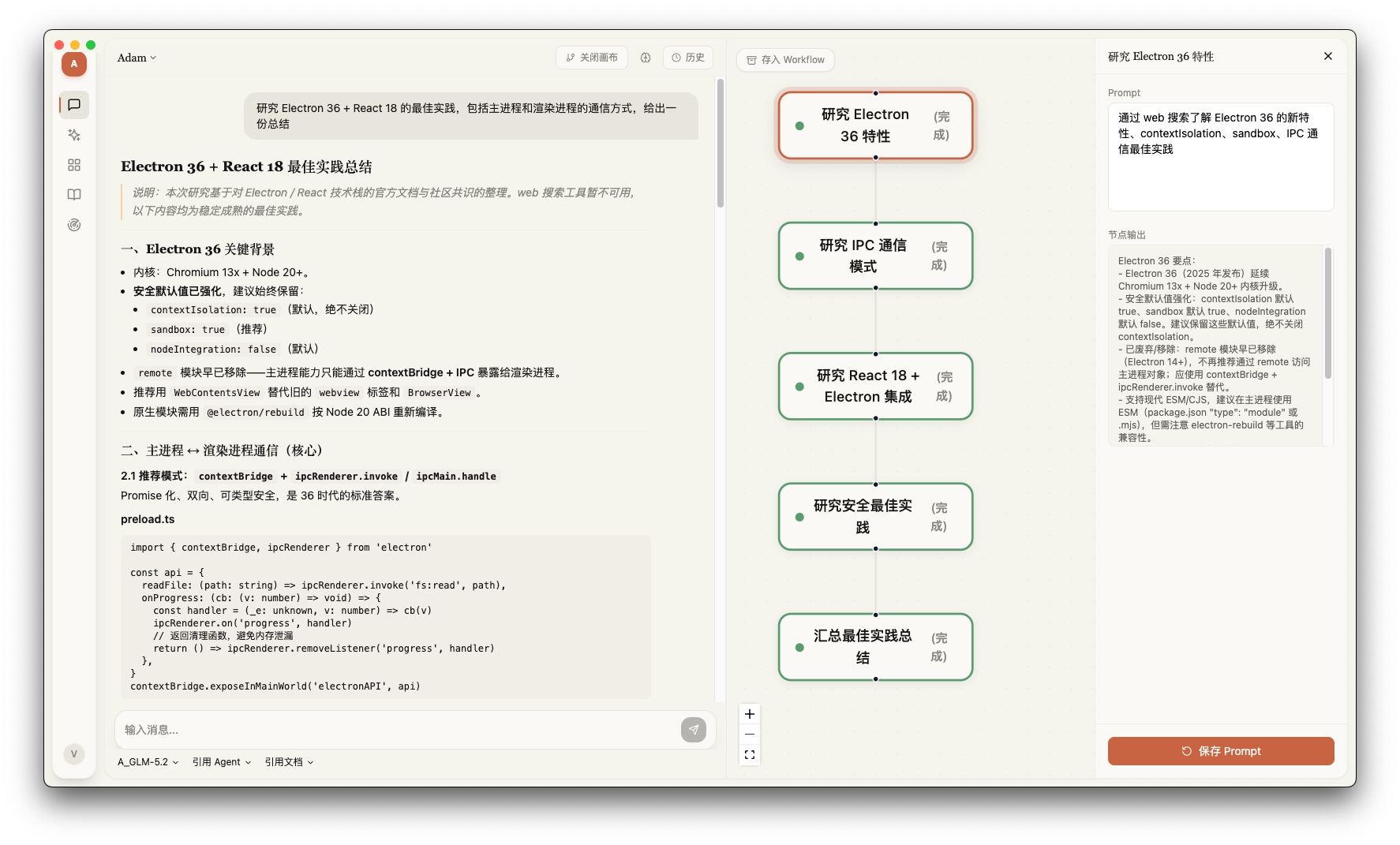Click the V user avatar at bottom
This screenshot has width=1400, height=845.
point(74,753)
